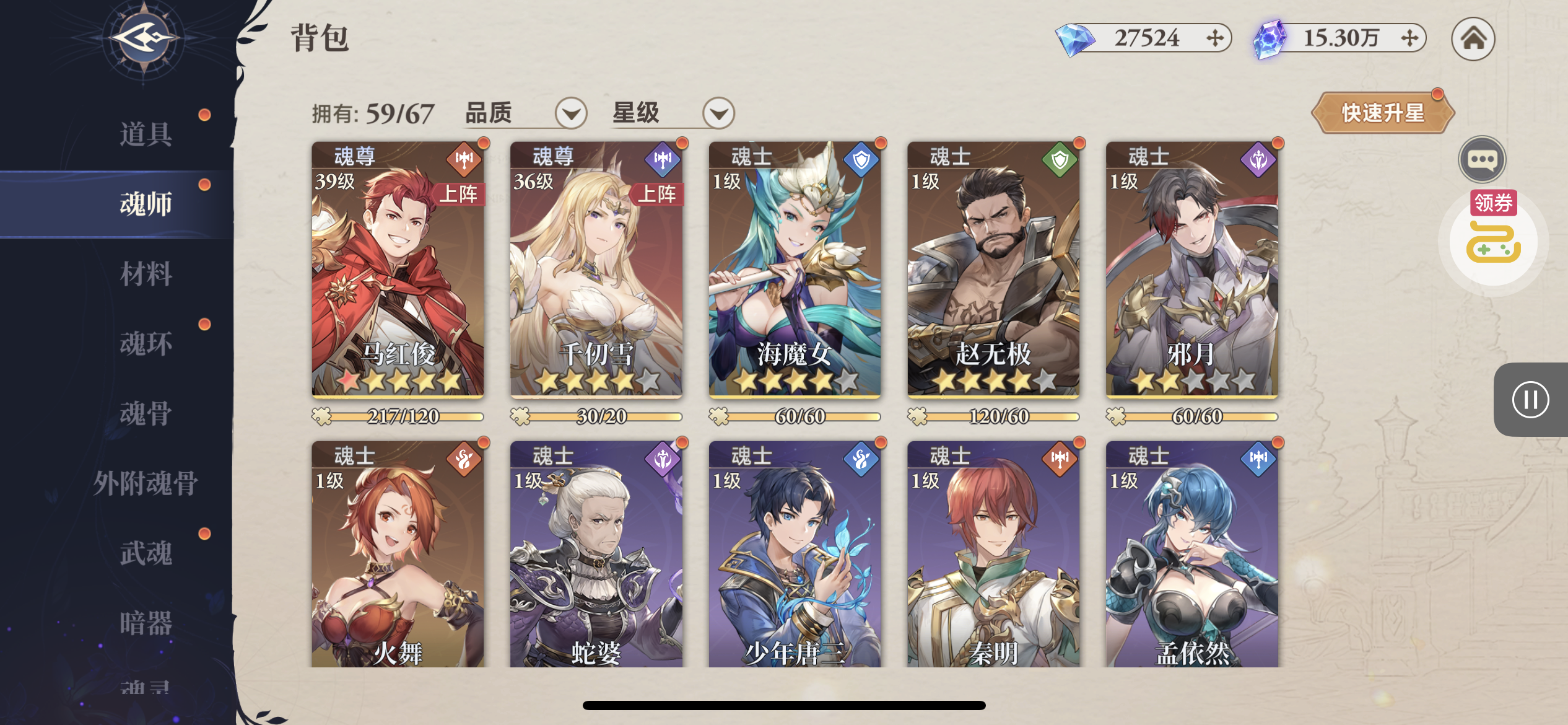Screen dimensions: 1568x725
Task: Switch to the 魂环 soul ring tab
Action: [146, 343]
